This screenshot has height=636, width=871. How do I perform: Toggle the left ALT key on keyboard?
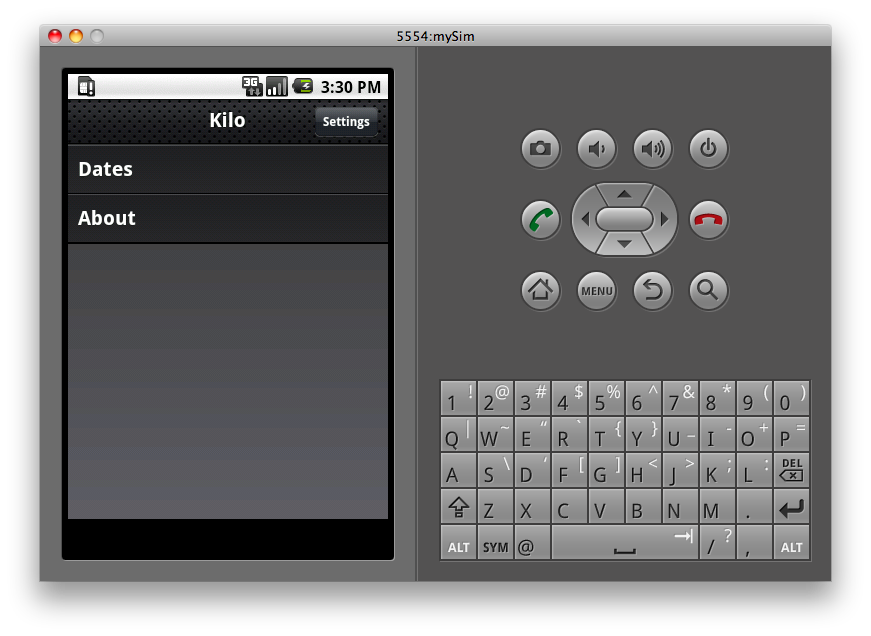pos(458,543)
